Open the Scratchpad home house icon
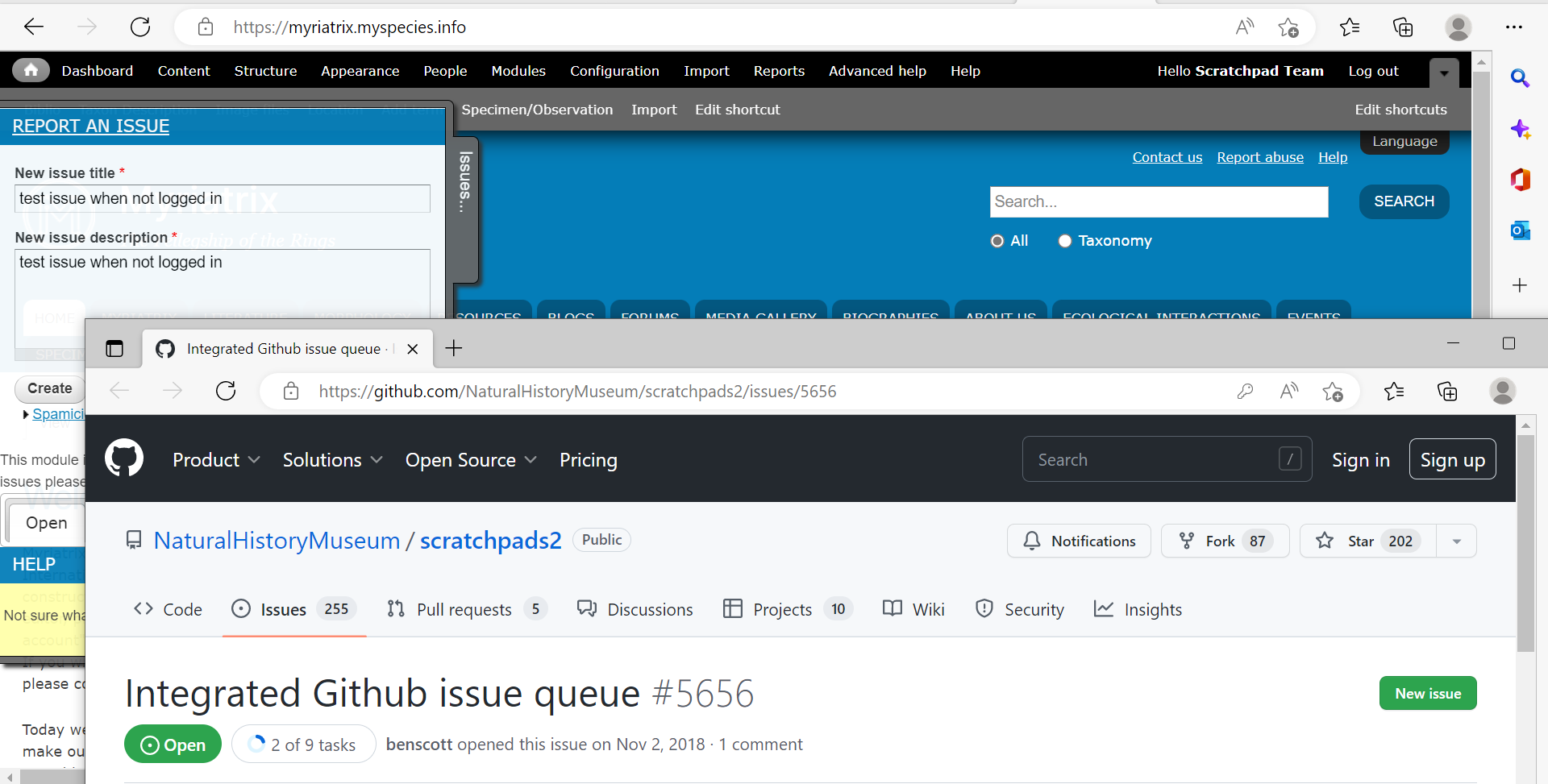The height and width of the screenshot is (784, 1548). [30, 70]
